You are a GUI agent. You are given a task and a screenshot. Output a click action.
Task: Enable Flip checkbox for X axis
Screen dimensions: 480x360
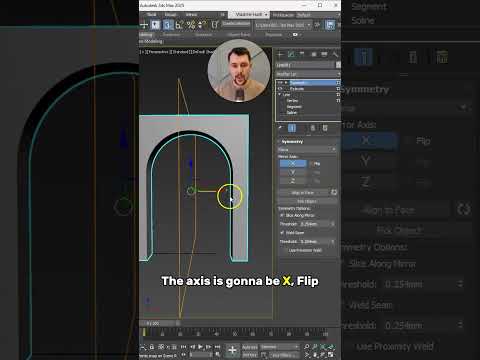coord(312,164)
